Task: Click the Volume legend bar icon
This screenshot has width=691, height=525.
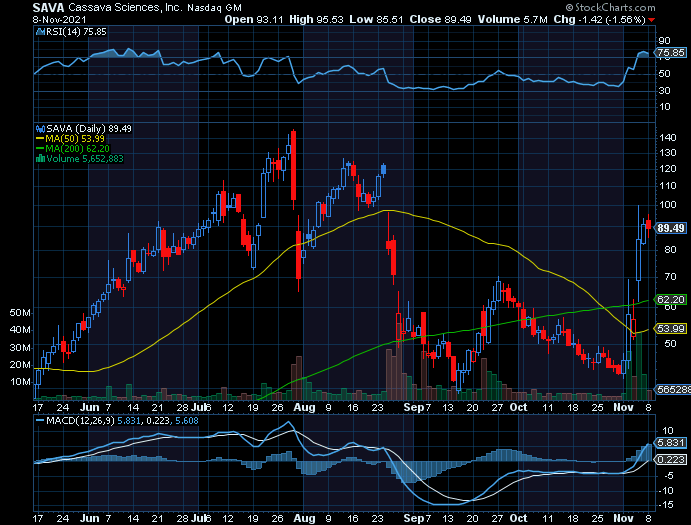Action: point(40,159)
